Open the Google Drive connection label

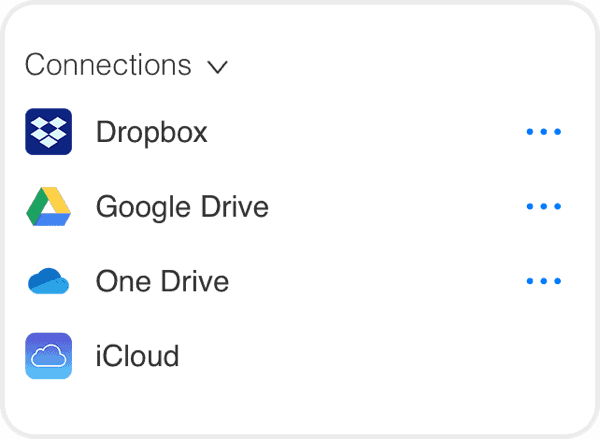coord(182,207)
